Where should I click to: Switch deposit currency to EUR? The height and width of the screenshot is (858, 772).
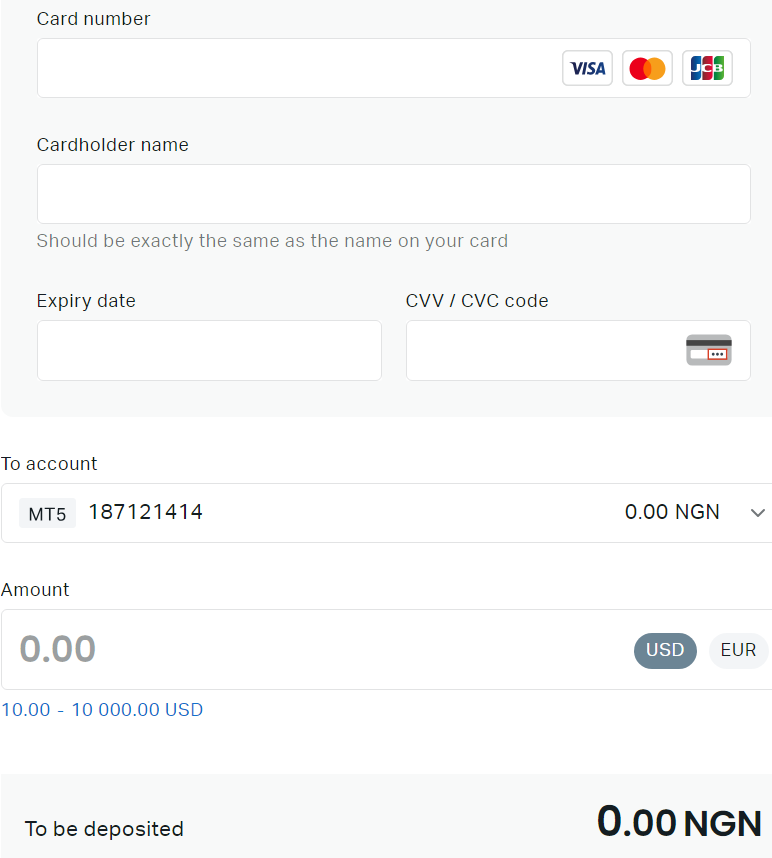(x=738, y=650)
